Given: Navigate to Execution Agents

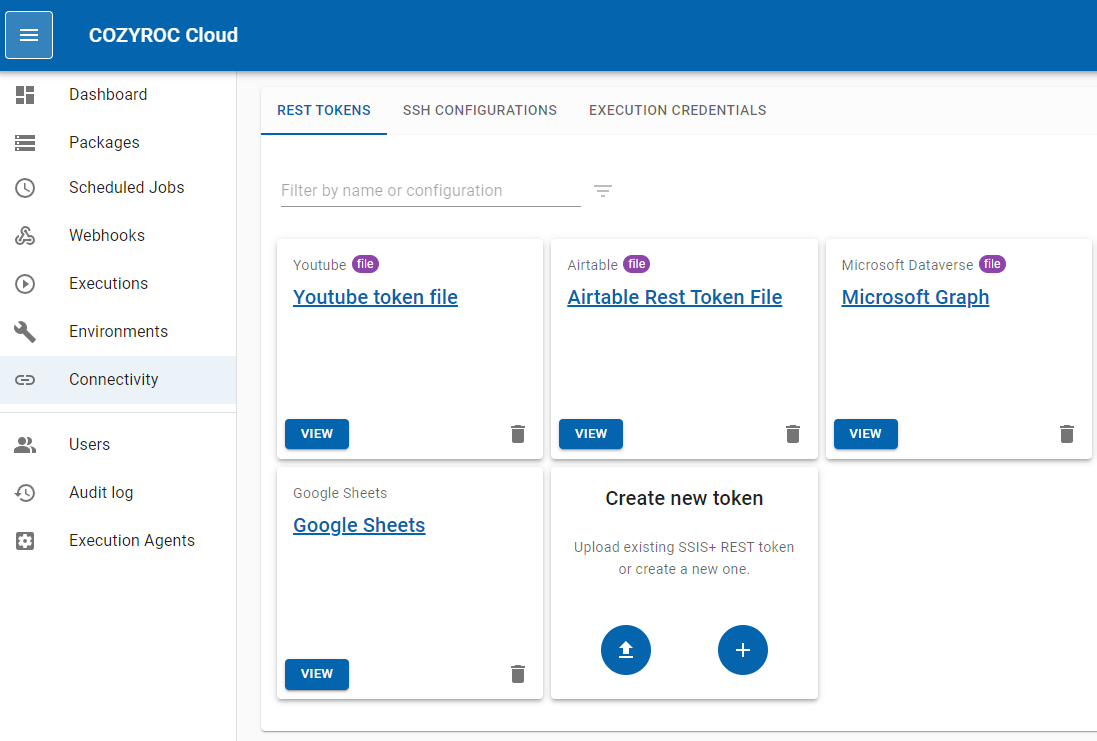Looking at the screenshot, I should point(131,541).
